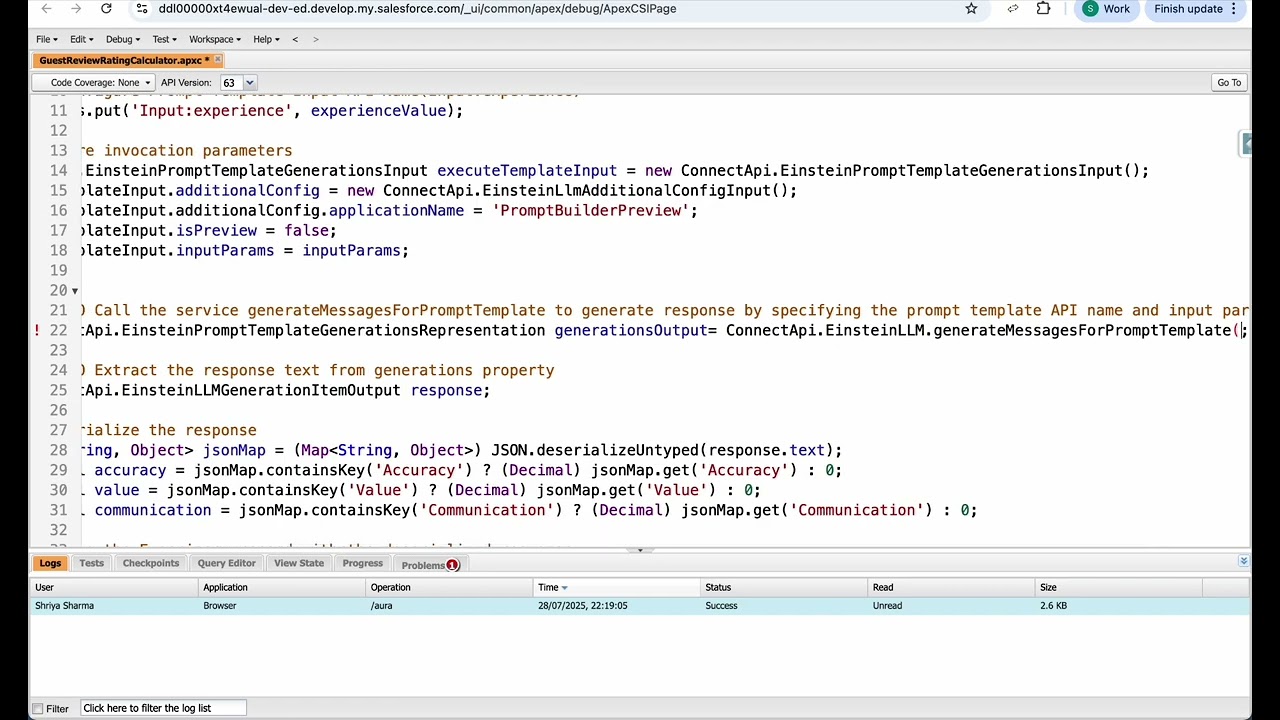Screen dimensions: 1280x720
Task: Switch to the Logs tab
Action: (x=50, y=563)
